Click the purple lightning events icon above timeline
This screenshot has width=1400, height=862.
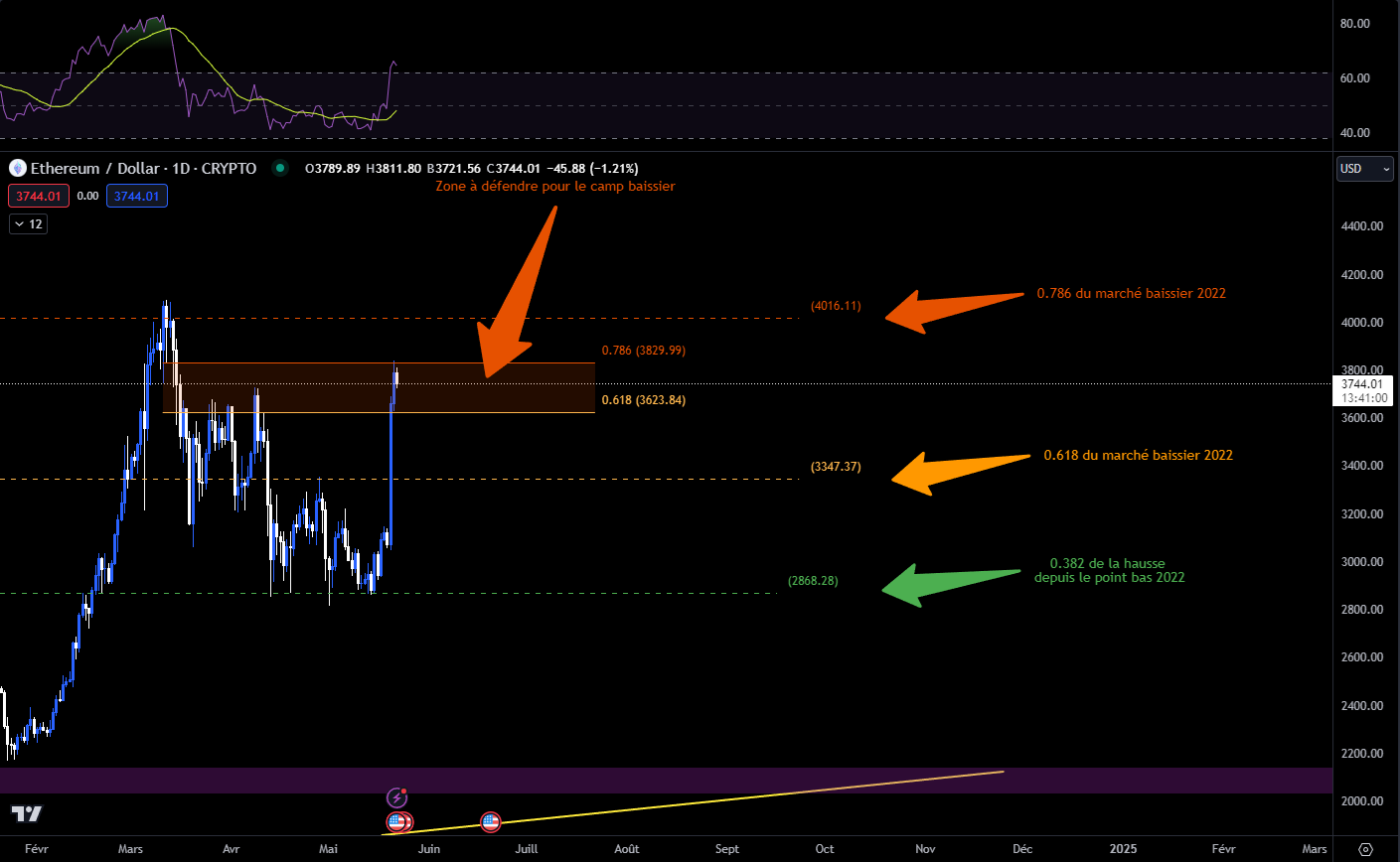point(397,795)
